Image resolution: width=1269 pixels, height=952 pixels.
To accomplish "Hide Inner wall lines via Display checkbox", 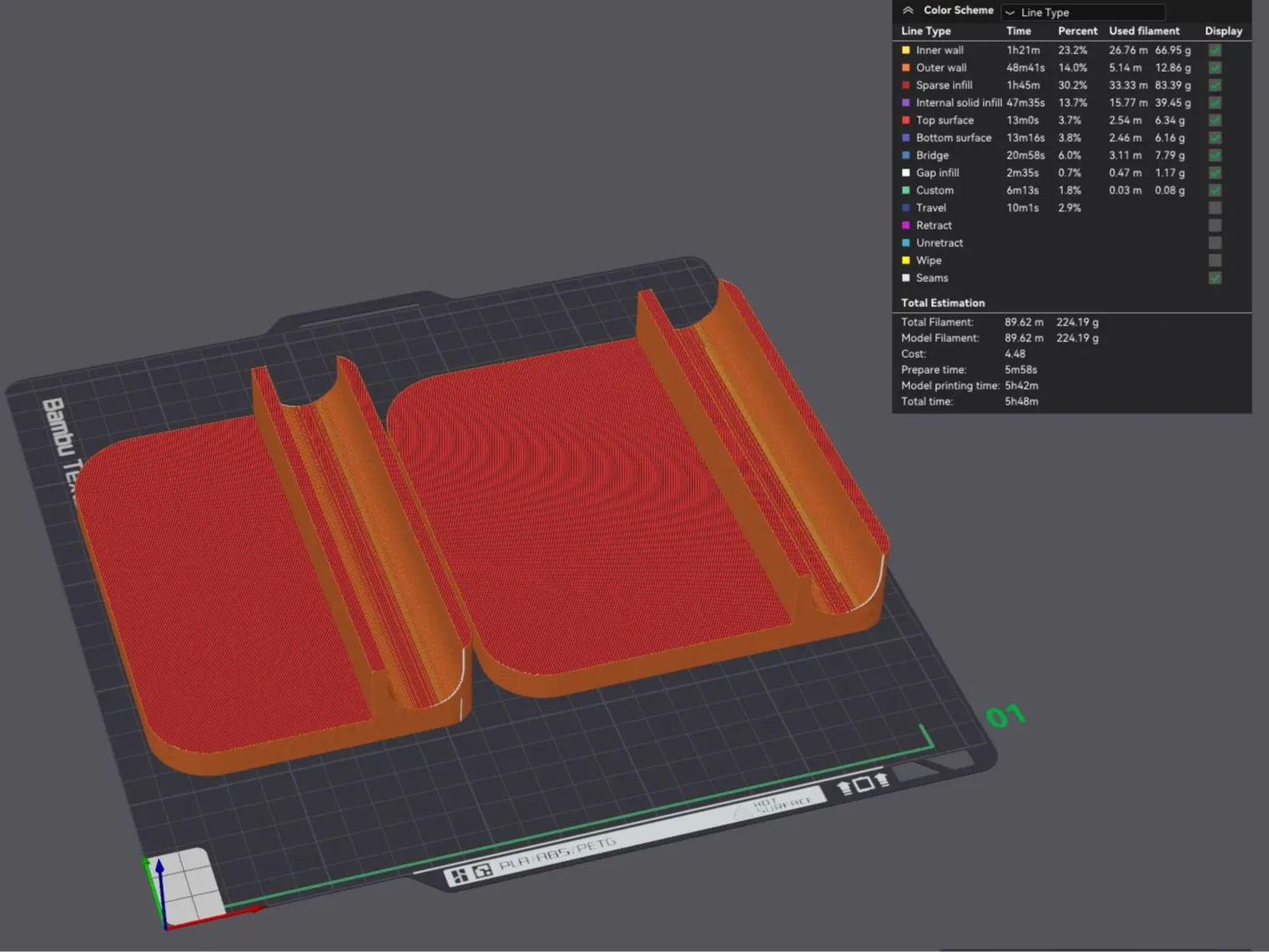I will click(x=1215, y=50).
